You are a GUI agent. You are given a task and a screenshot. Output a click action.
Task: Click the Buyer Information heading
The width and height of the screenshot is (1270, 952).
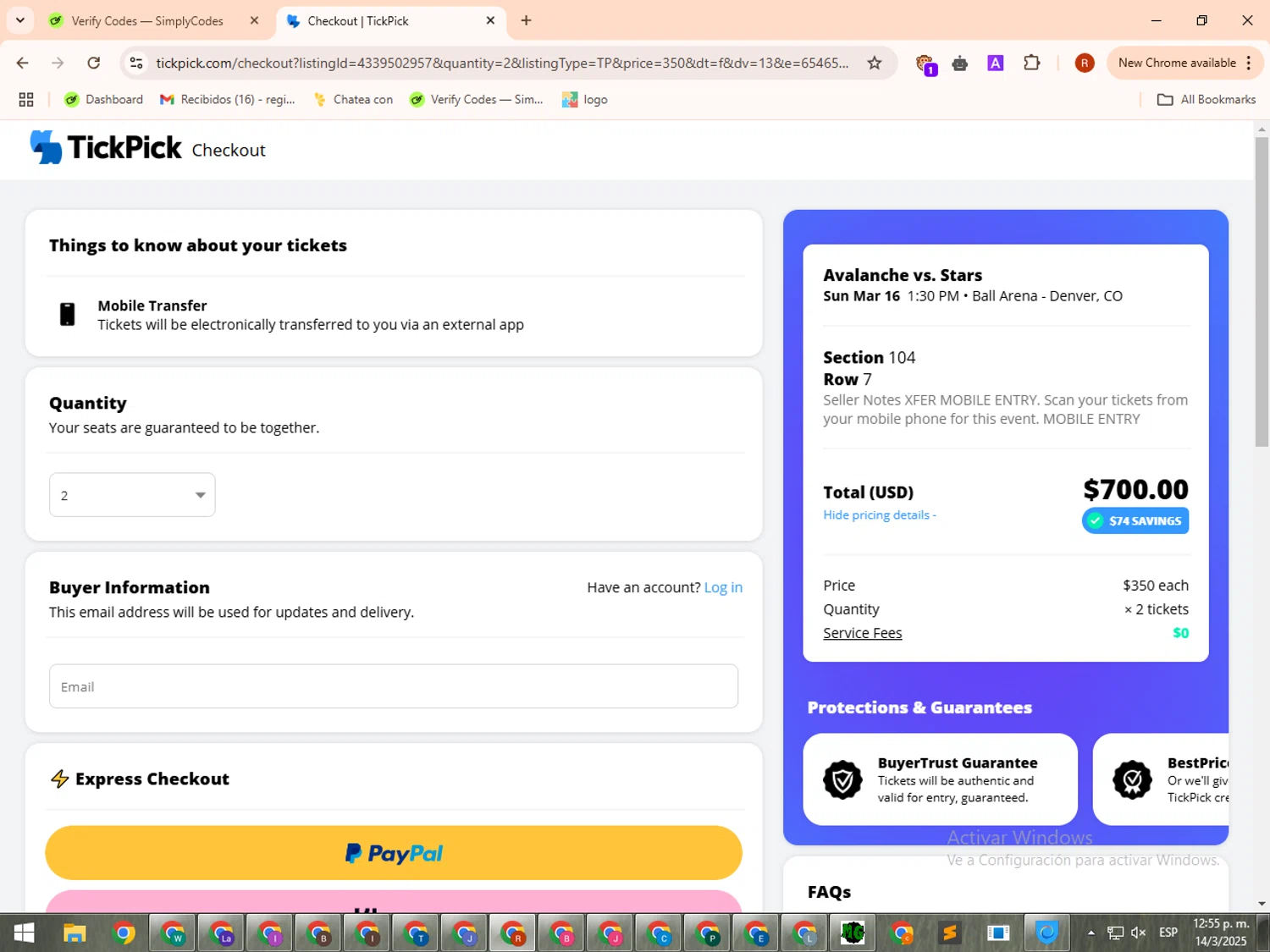(x=130, y=587)
